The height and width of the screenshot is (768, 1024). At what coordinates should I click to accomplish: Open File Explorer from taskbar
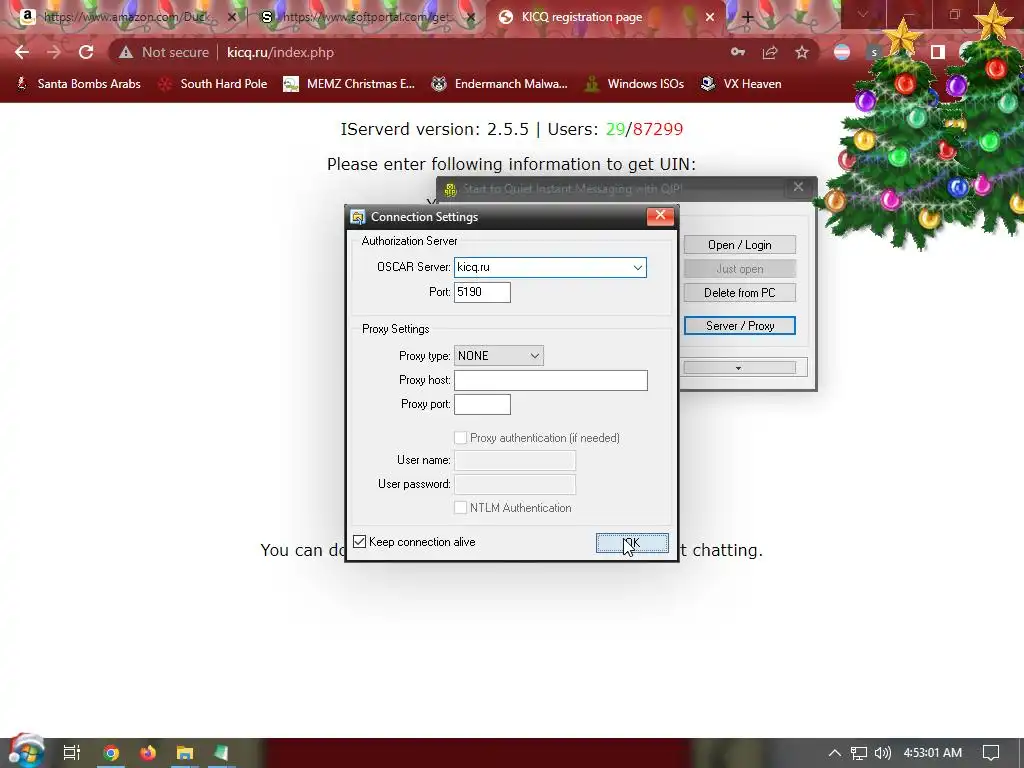[185, 753]
